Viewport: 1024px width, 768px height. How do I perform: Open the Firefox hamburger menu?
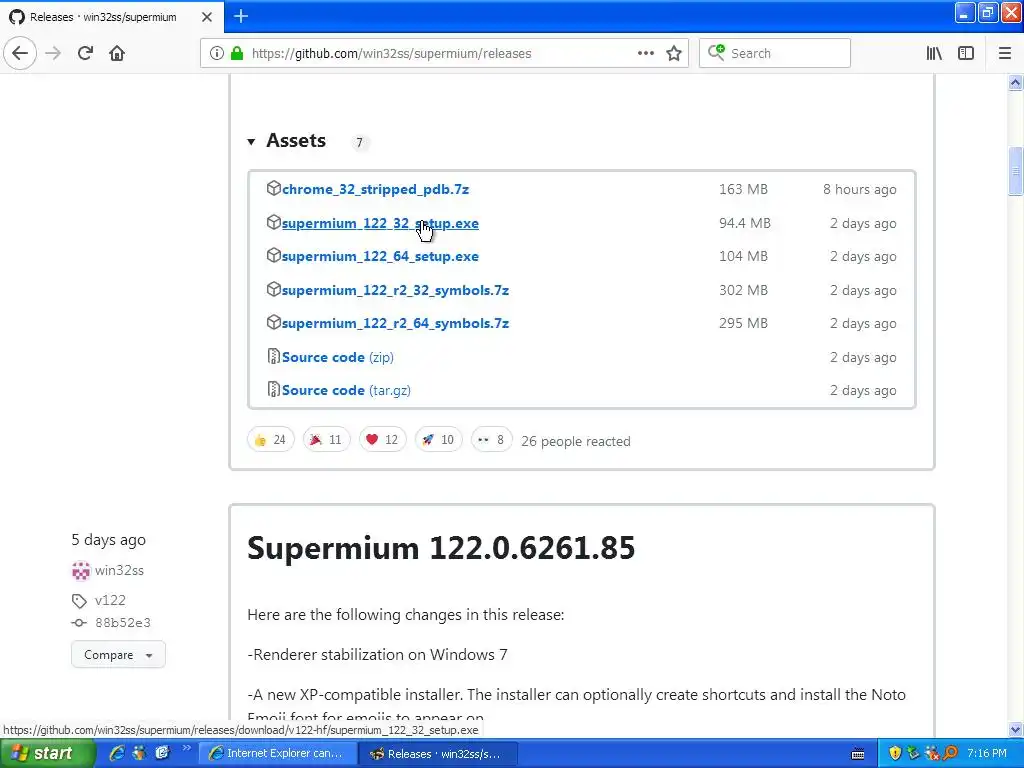point(1004,54)
